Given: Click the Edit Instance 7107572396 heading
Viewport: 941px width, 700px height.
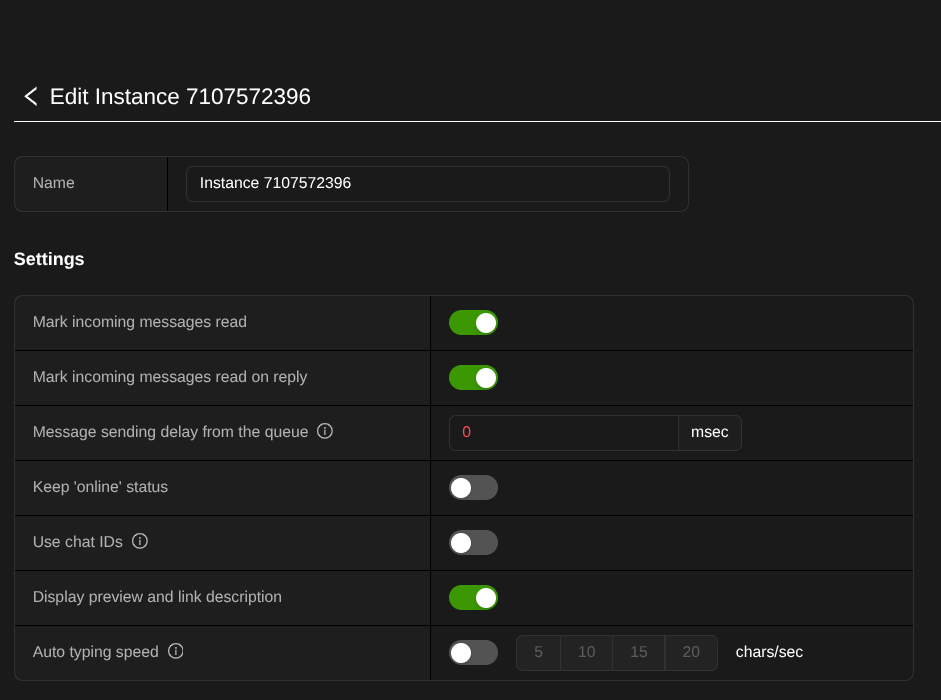Looking at the screenshot, I should 180,97.
